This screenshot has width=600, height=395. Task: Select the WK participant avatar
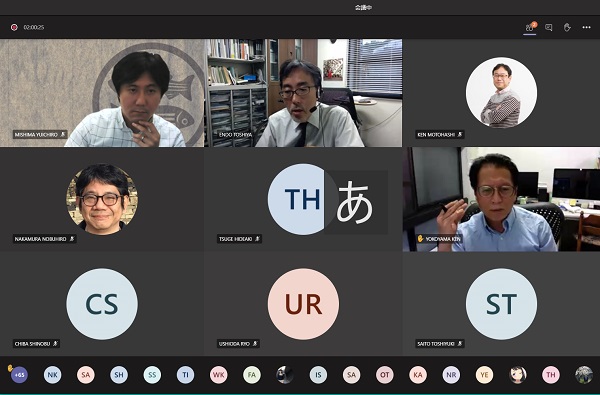(x=218, y=375)
